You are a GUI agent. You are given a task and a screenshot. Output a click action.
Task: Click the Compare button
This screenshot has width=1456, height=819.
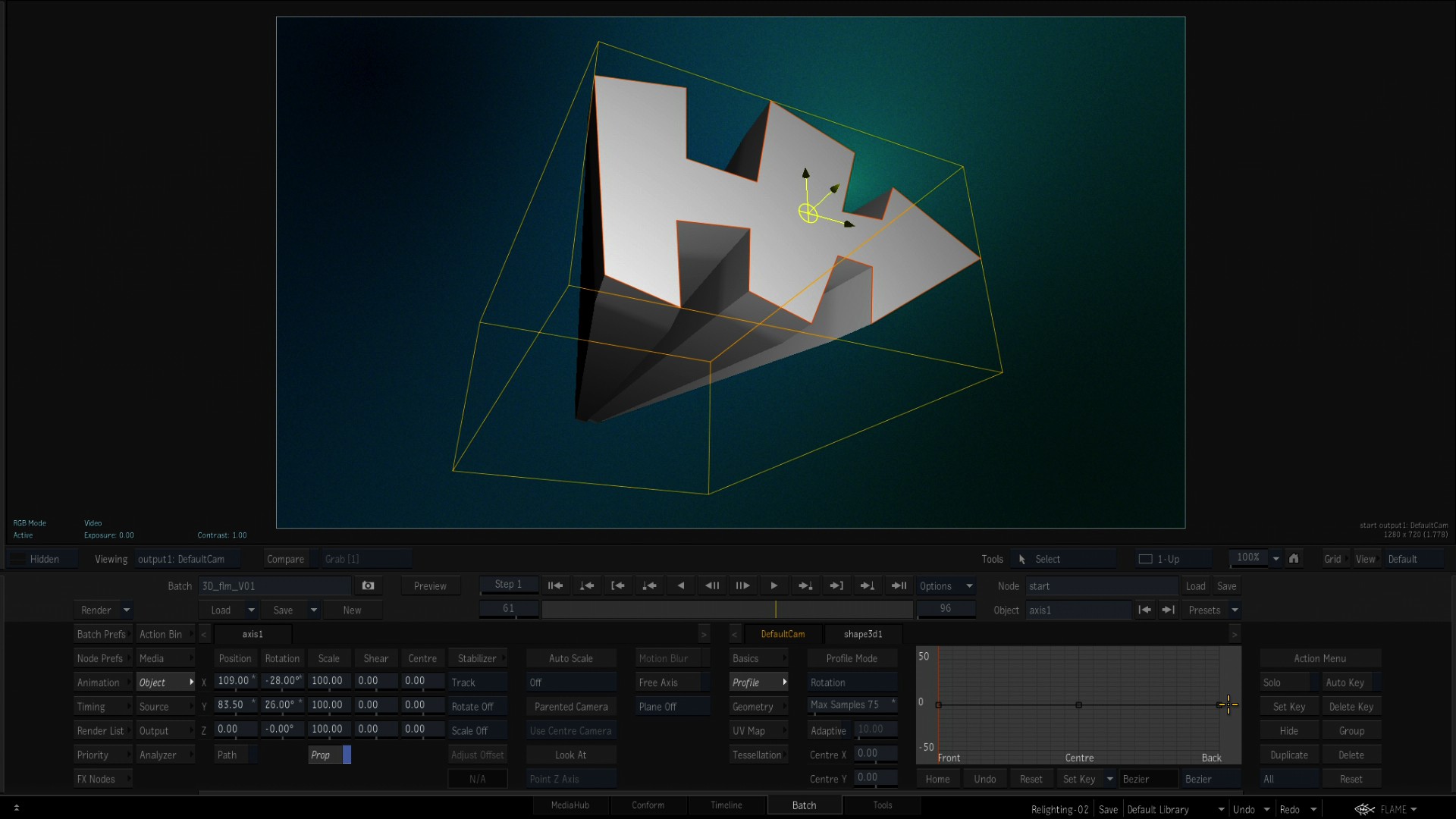pyautogui.click(x=286, y=559)
